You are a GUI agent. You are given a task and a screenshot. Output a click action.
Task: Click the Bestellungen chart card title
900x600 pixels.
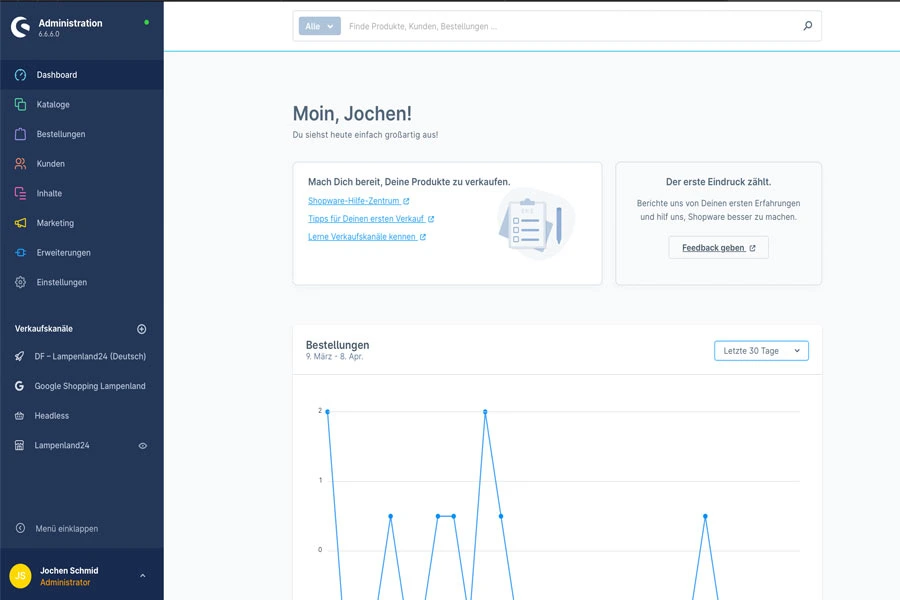(338, 345)
